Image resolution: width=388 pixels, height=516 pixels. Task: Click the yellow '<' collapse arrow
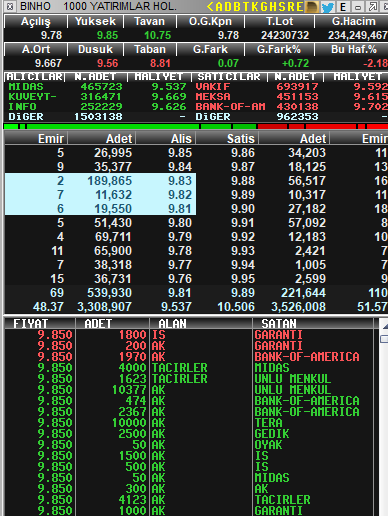pos(210,6)
